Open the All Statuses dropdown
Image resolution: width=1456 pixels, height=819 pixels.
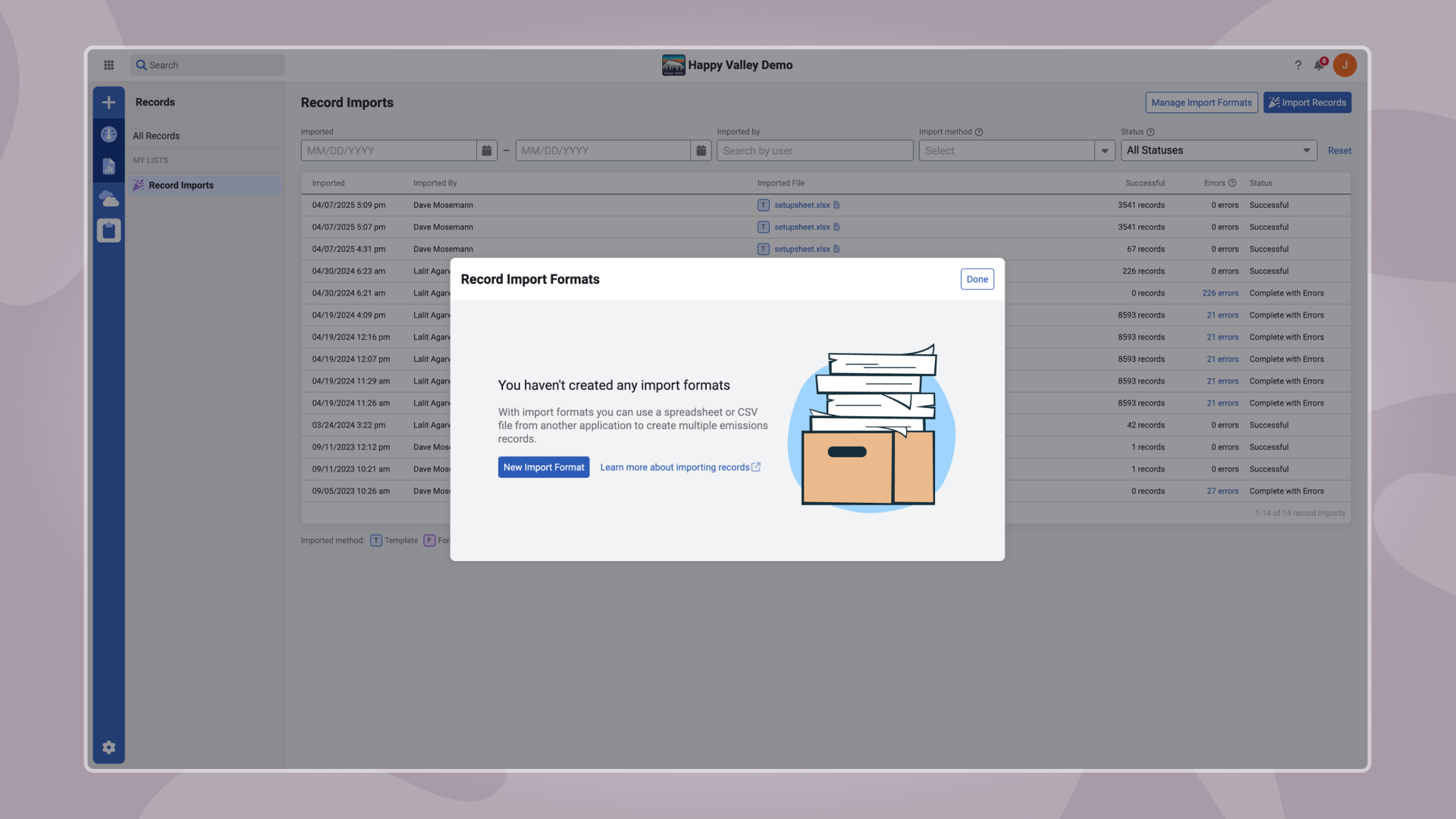point(1218,151)
